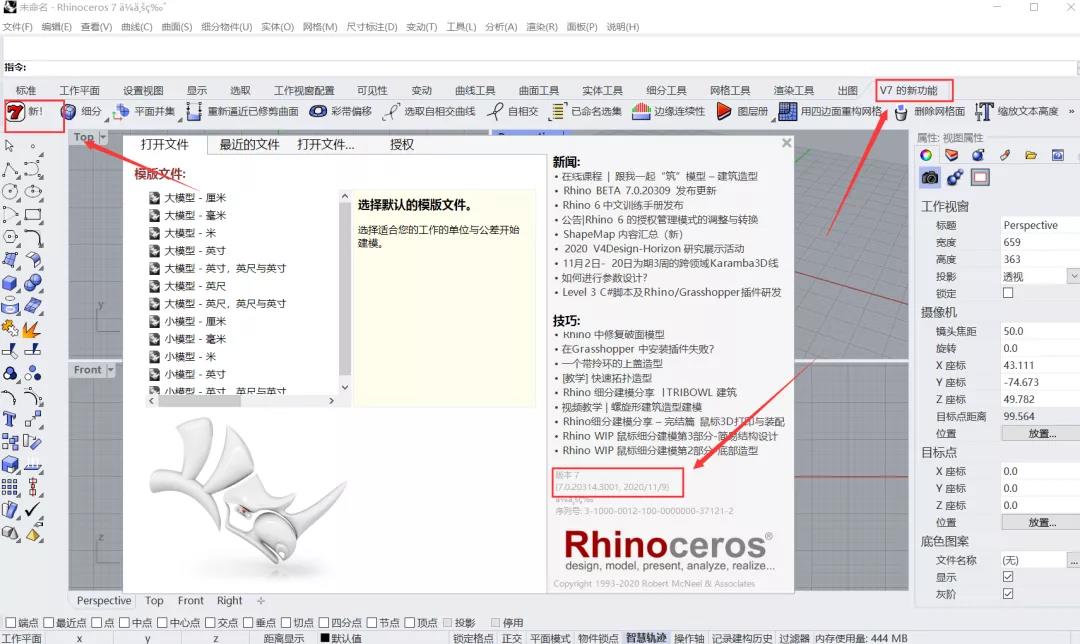Select the 缩放文本高度 tool icon
1080x644 pixels.
984,111
